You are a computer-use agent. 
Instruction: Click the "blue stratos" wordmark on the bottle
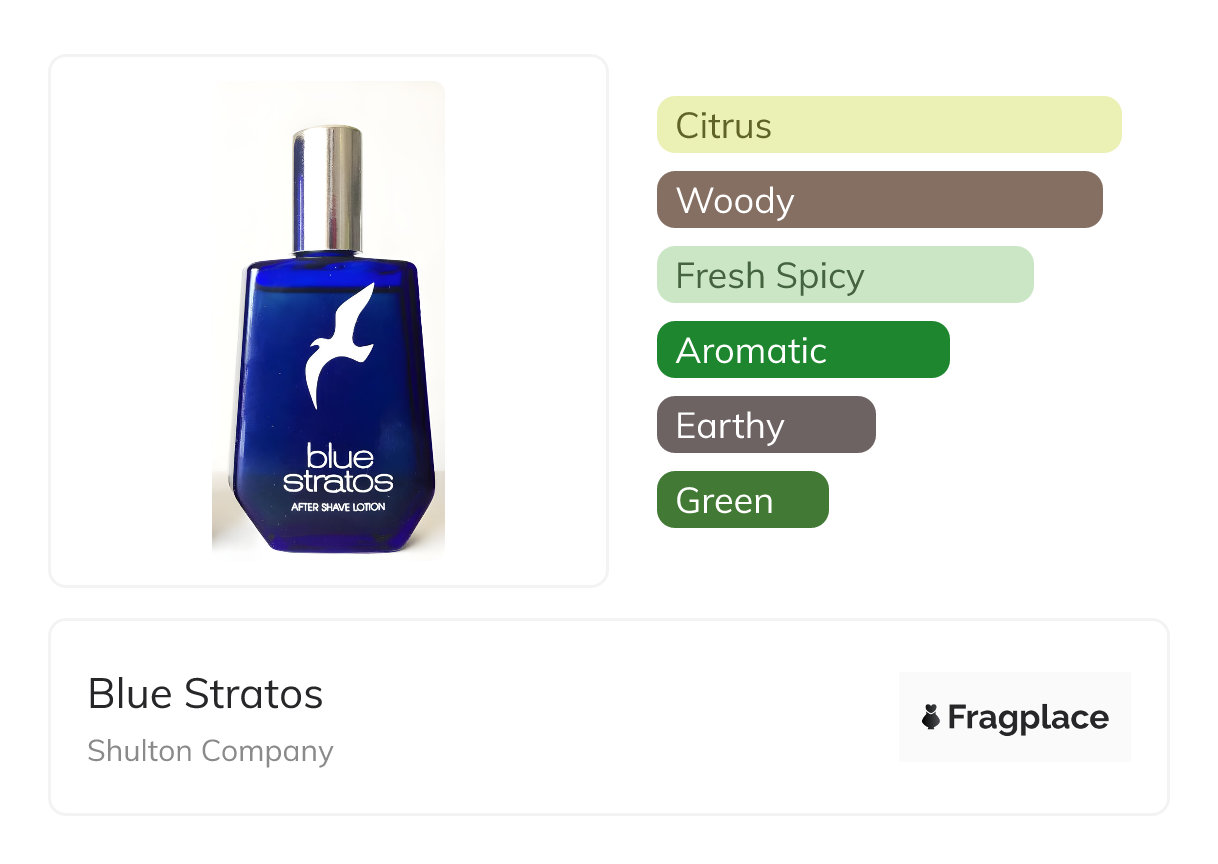pyautogui.click(x=338, y=470)
